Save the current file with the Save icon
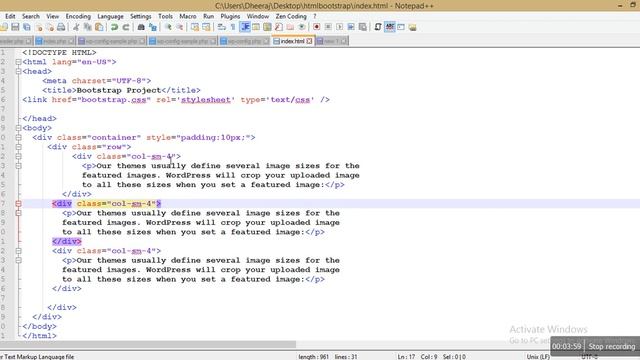This screenshot has width=640, height=360. pos(15,27)
